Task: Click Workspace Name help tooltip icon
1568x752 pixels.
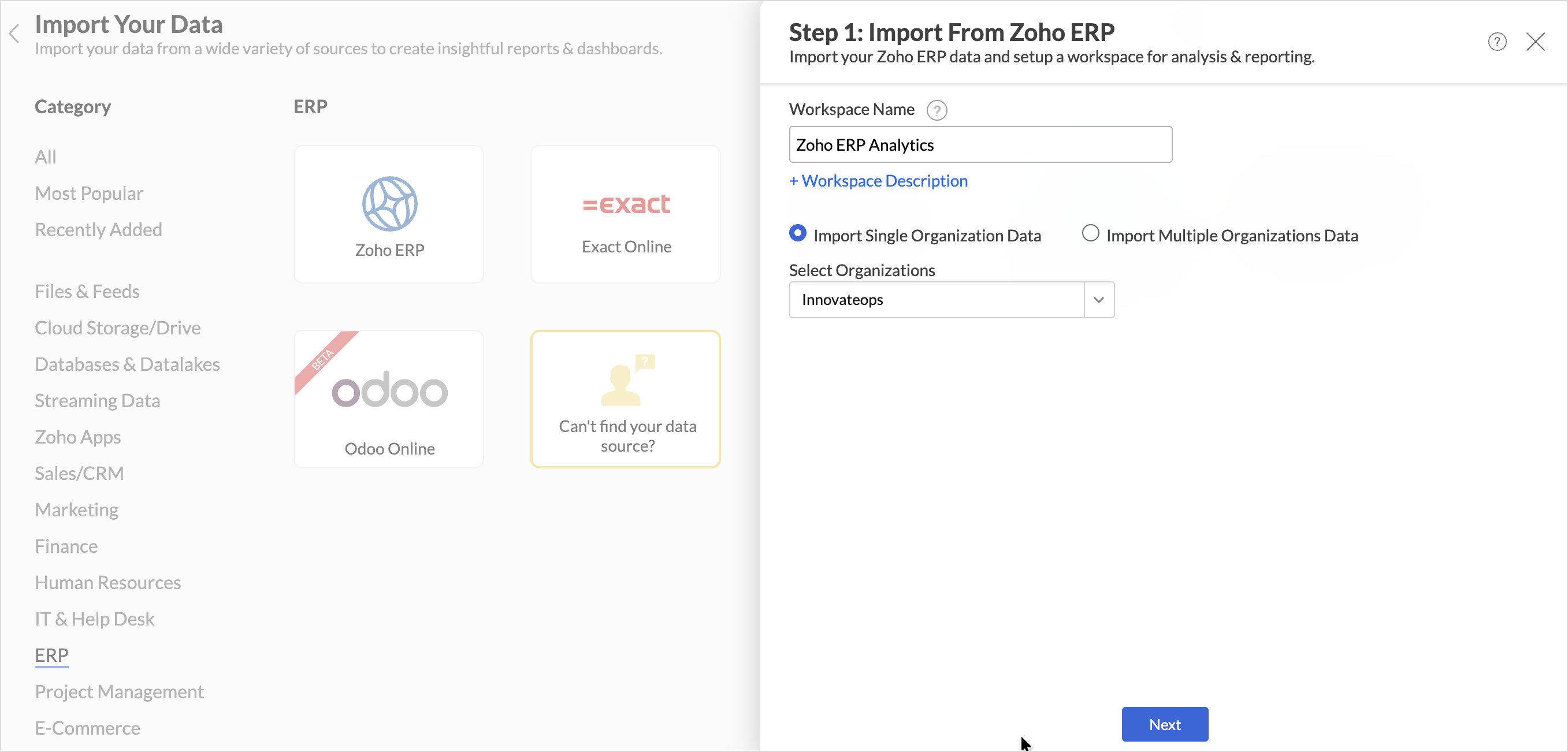Action: [x=936, y=110]
